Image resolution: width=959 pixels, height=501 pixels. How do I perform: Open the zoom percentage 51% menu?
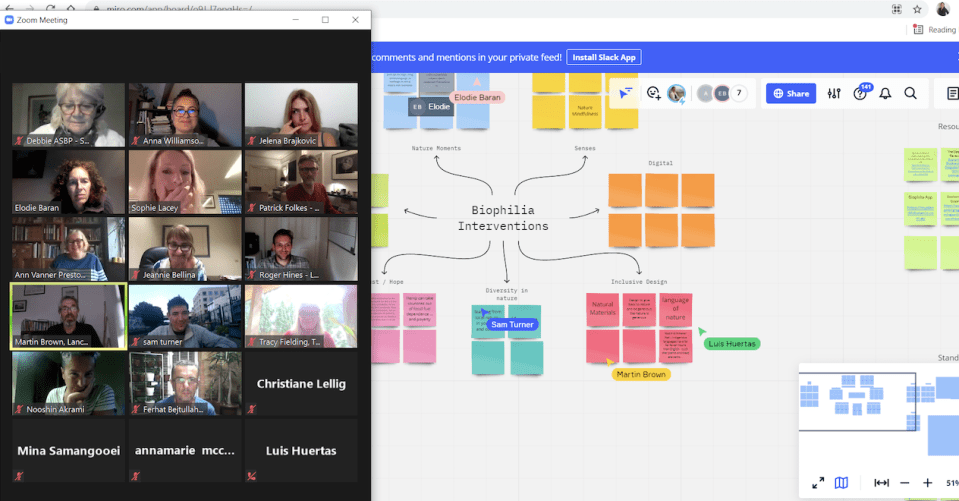coord(949,482)
